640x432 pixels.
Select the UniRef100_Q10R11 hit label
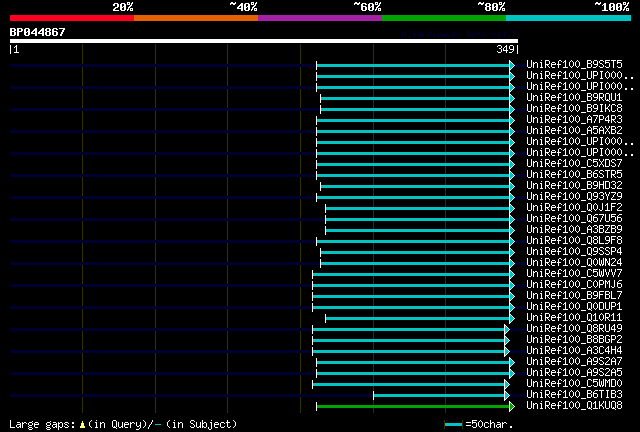coord(574,318)
